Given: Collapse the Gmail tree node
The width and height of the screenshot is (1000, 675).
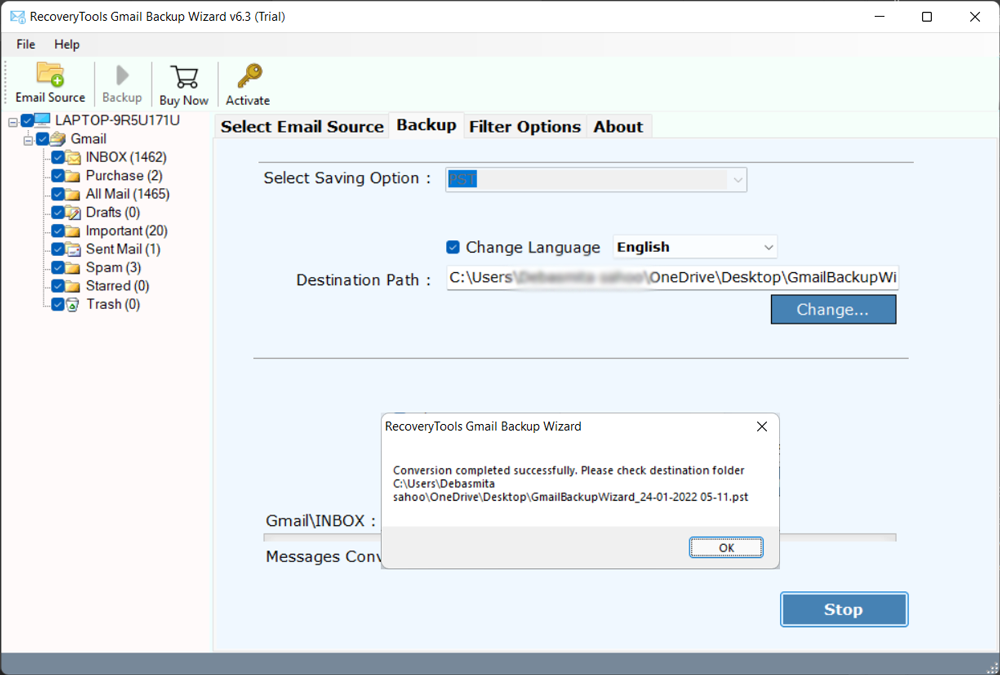Looking at the screenshot, I should [x=28, y=140].
